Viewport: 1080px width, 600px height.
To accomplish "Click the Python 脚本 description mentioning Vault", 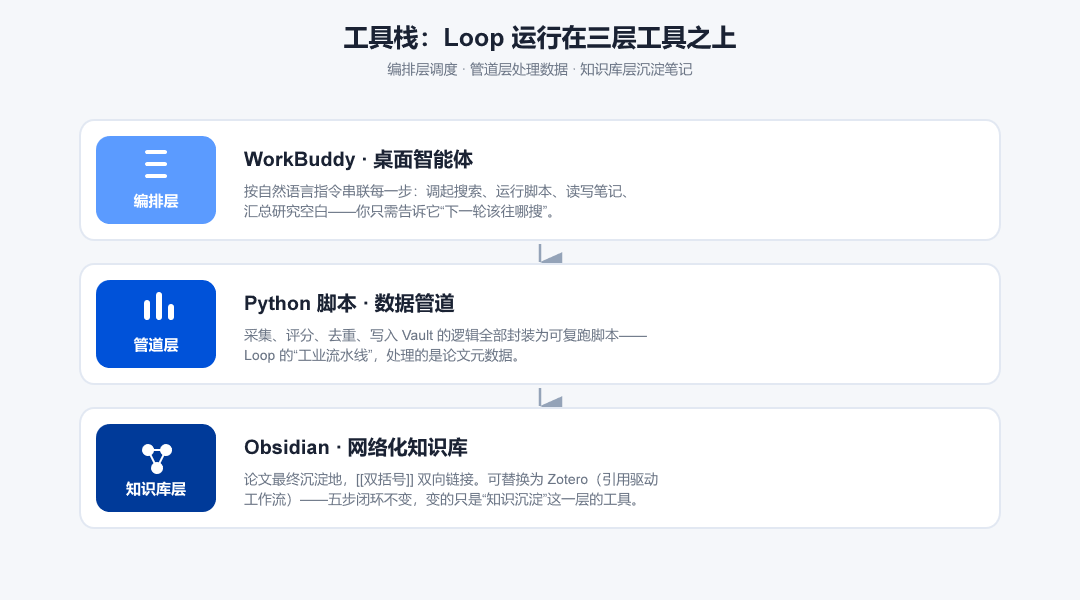I will (445, 345).
